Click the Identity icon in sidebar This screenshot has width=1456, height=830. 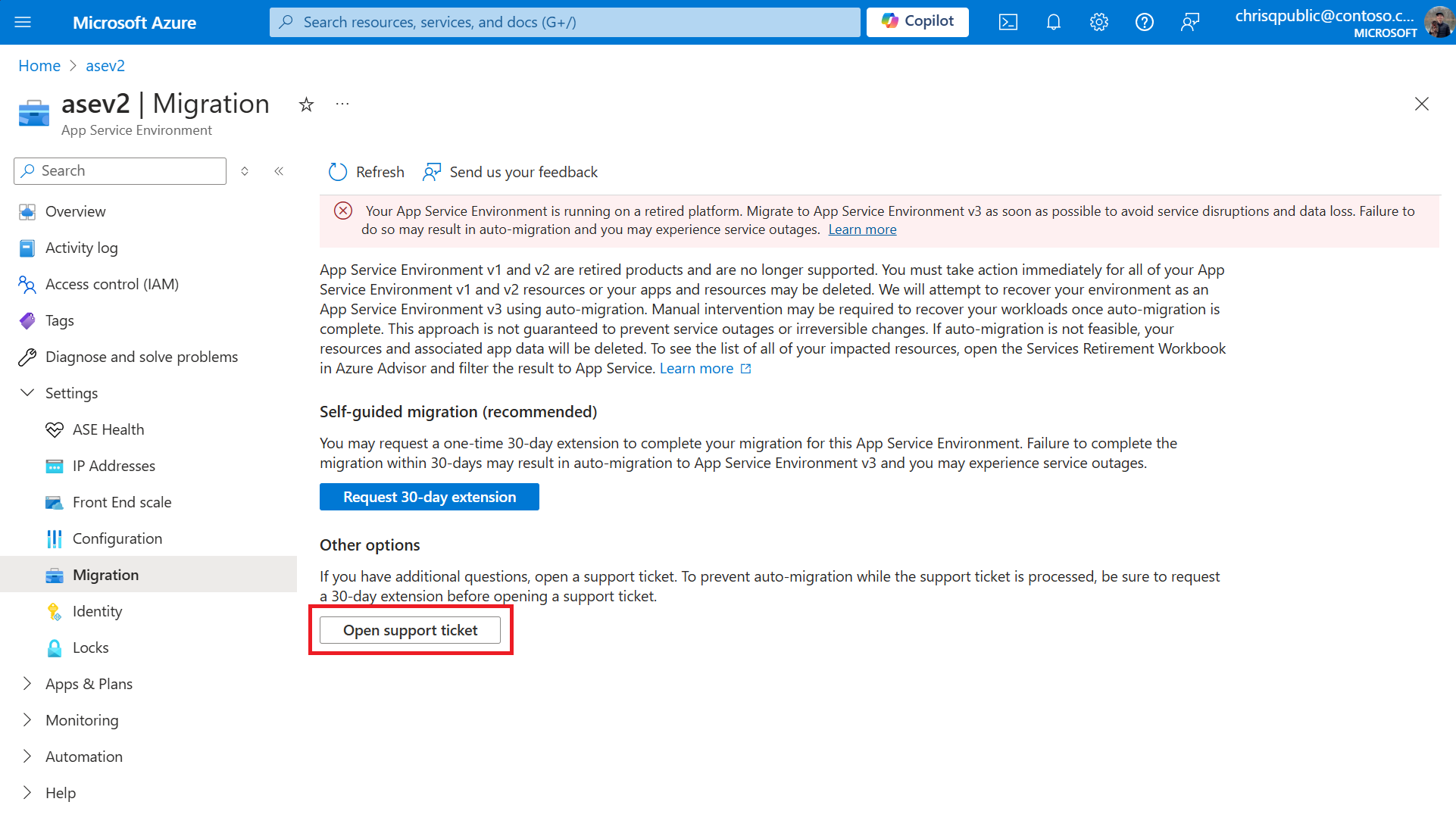(x=55, y=610)
